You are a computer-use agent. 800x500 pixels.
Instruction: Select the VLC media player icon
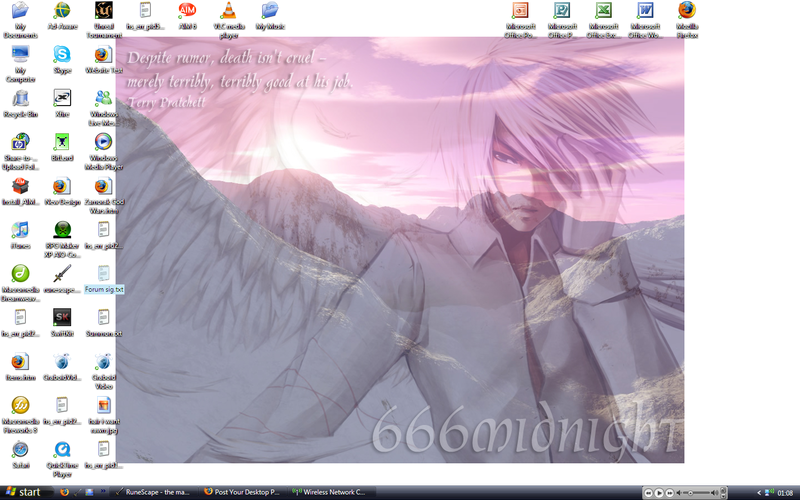coord(229,19)
